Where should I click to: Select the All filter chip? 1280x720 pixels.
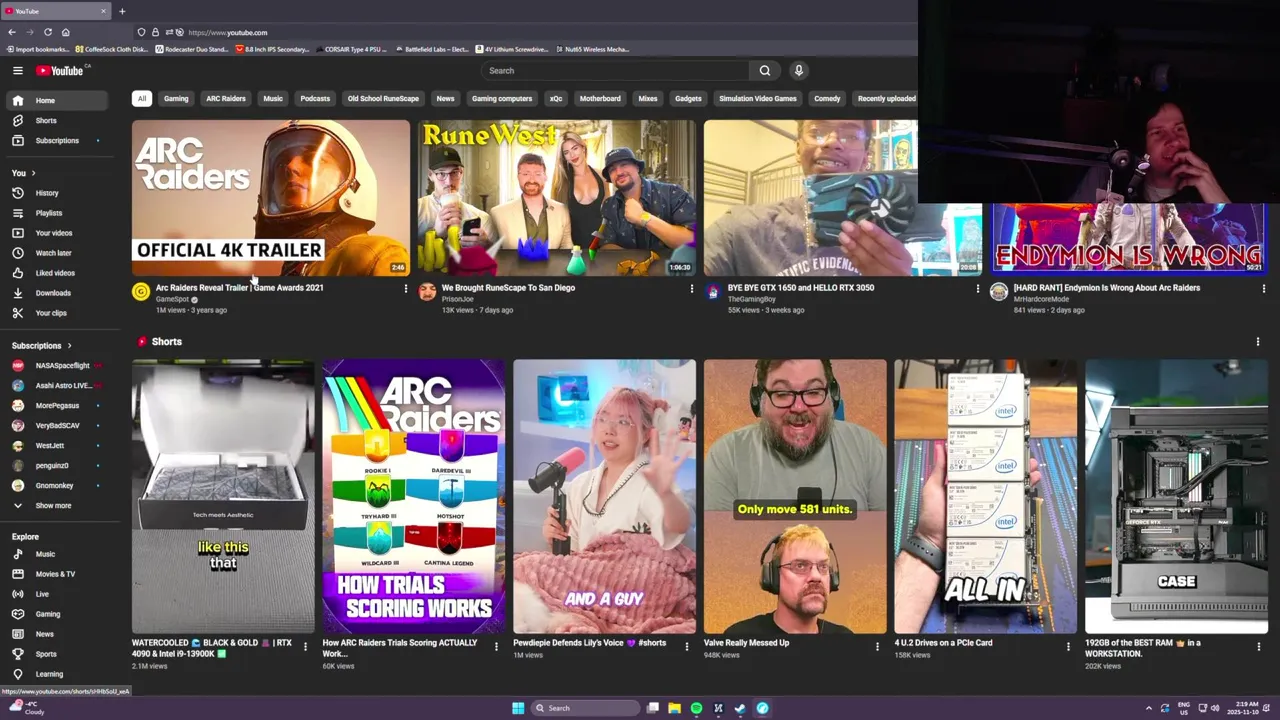coord(142,98)
